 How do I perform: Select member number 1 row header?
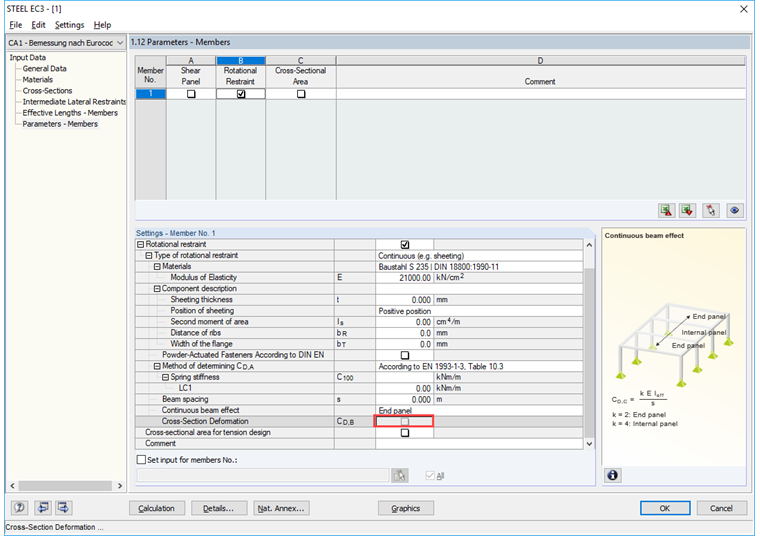150,94
